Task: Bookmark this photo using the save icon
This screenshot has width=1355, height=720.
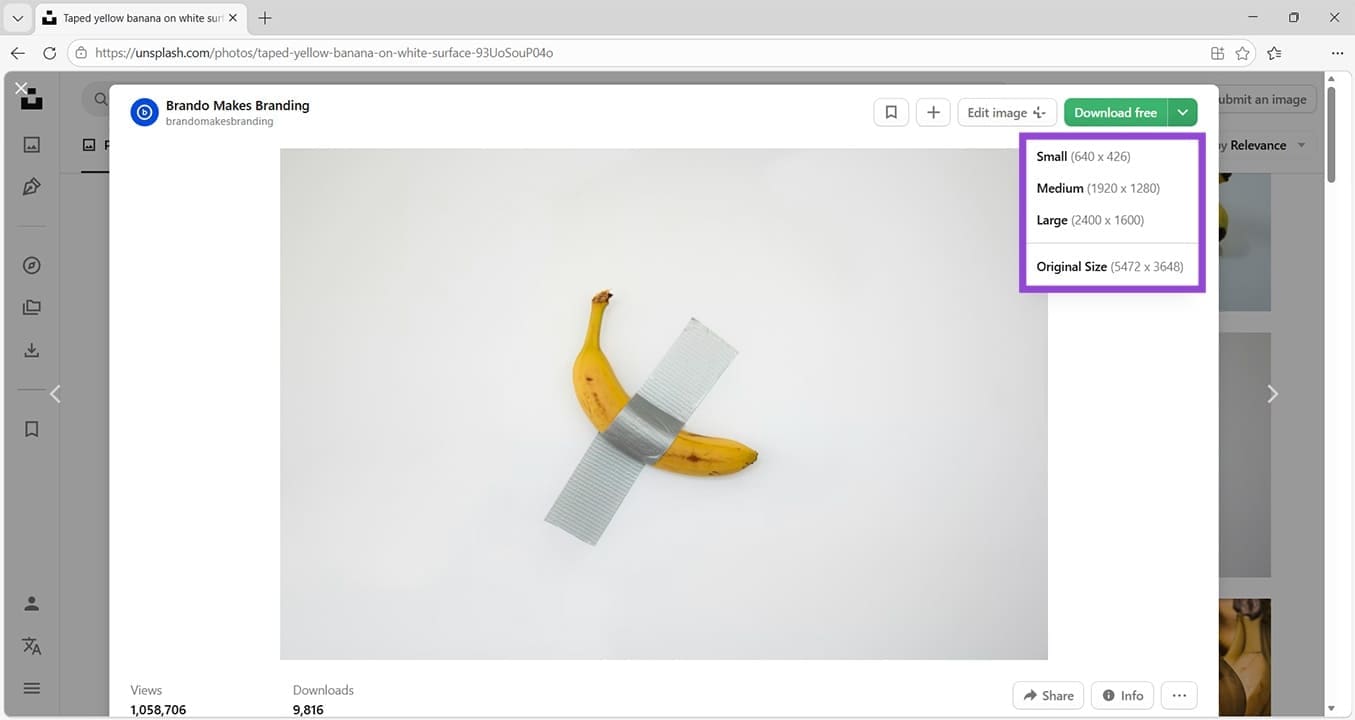Action: coord(890,113)
